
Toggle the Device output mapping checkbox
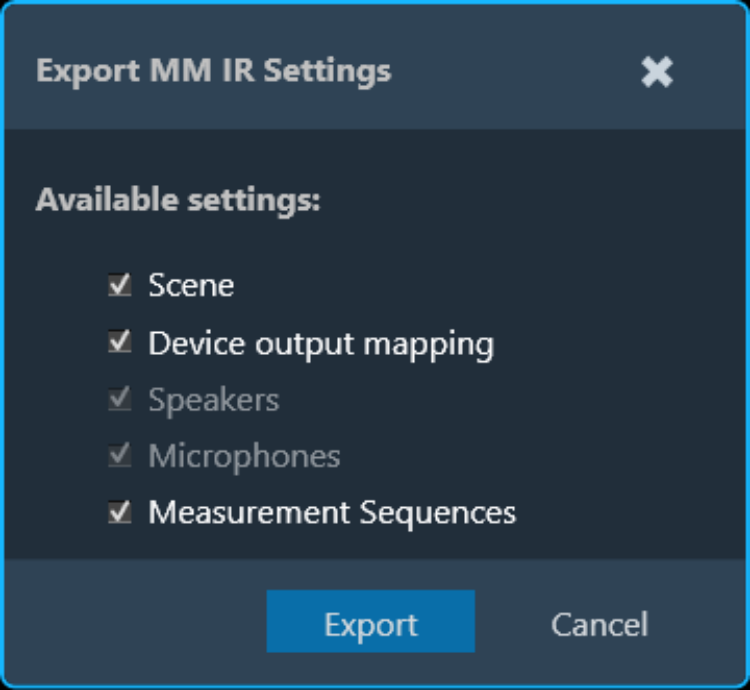[x=120, y=343]
